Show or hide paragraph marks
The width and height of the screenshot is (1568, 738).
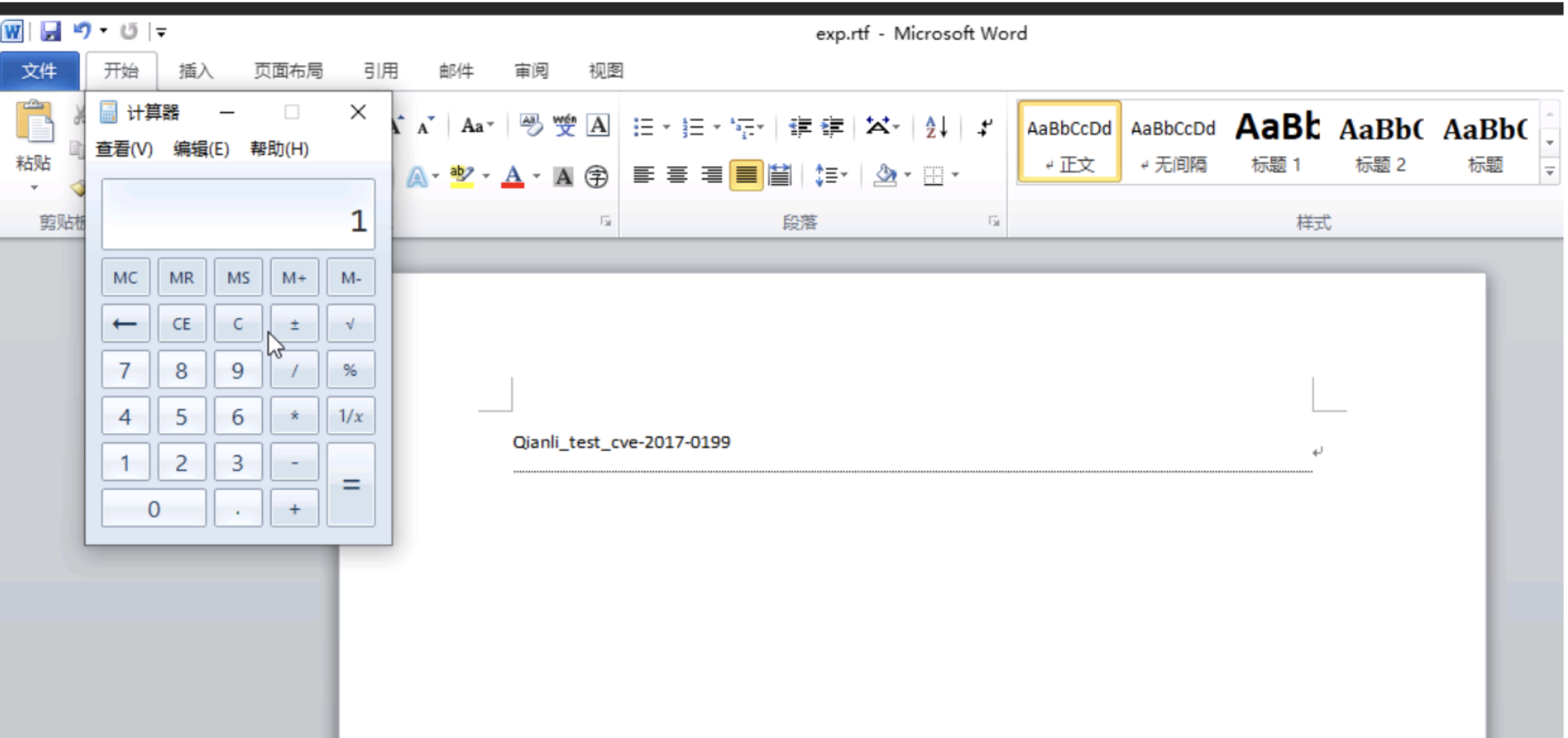coord(984,127)
